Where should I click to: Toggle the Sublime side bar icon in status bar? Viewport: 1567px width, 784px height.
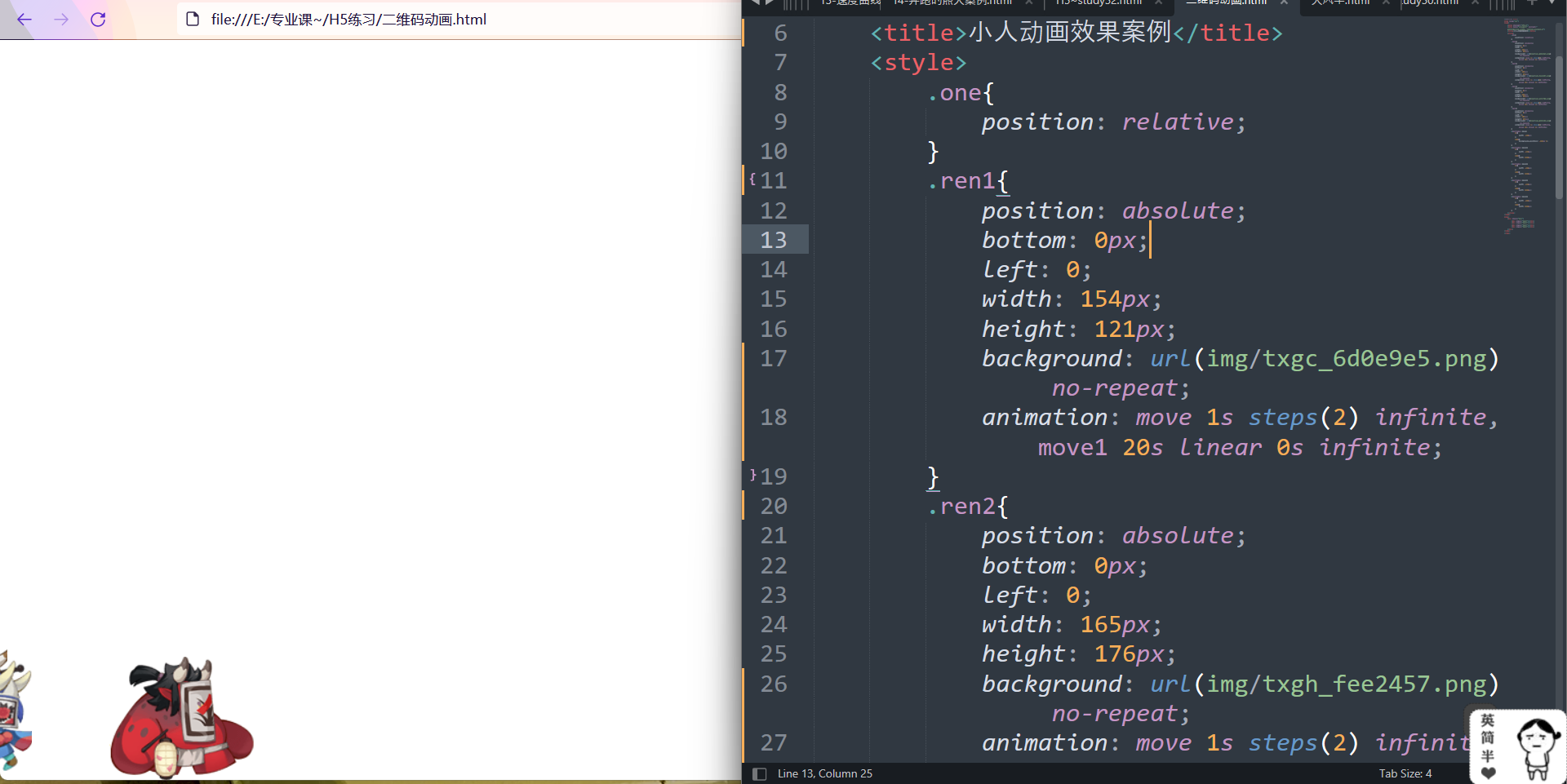(x=759, y=773)
